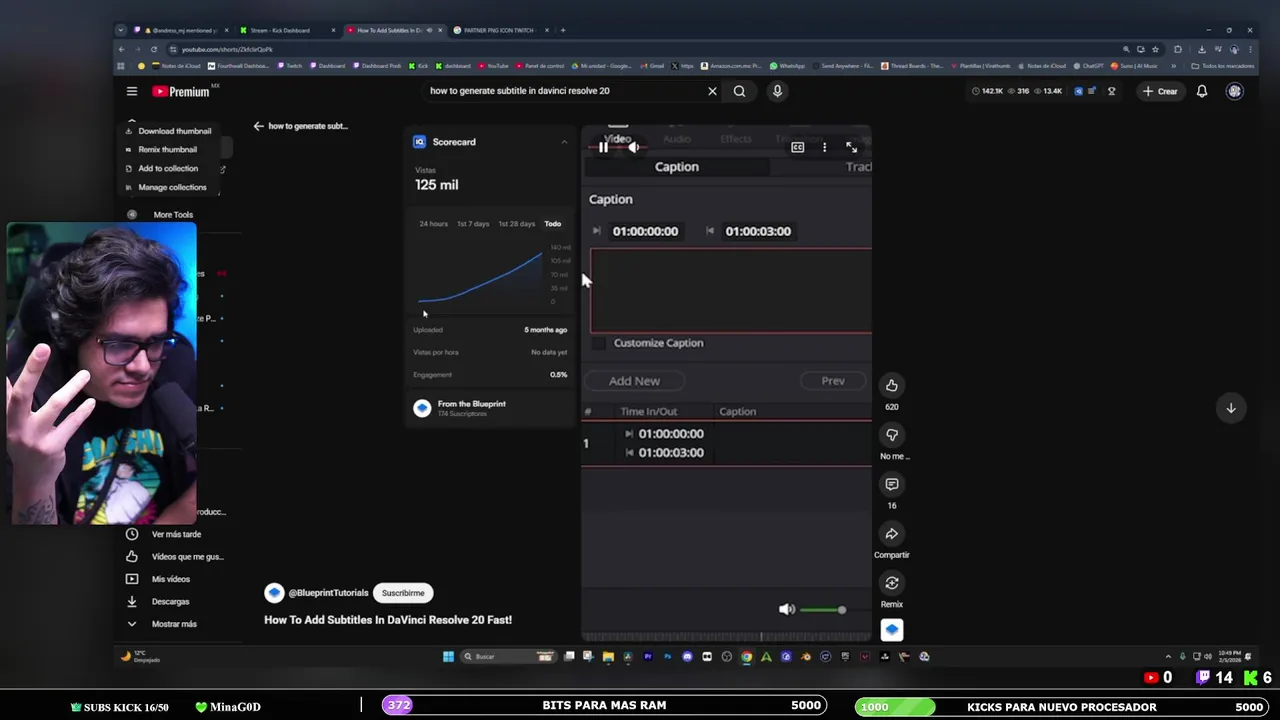Go back from search results arrow
The image size is (1280, 720).
(258, 126)
